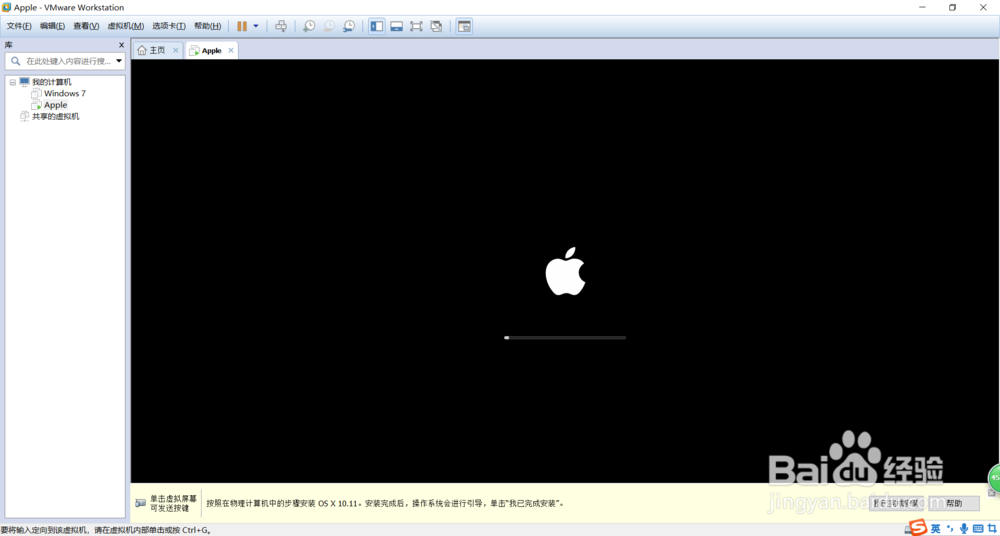Select the Apple virtual machine in library
Image resolution: width=1000 pixels, height=536 pixels.
pos(55,105)
